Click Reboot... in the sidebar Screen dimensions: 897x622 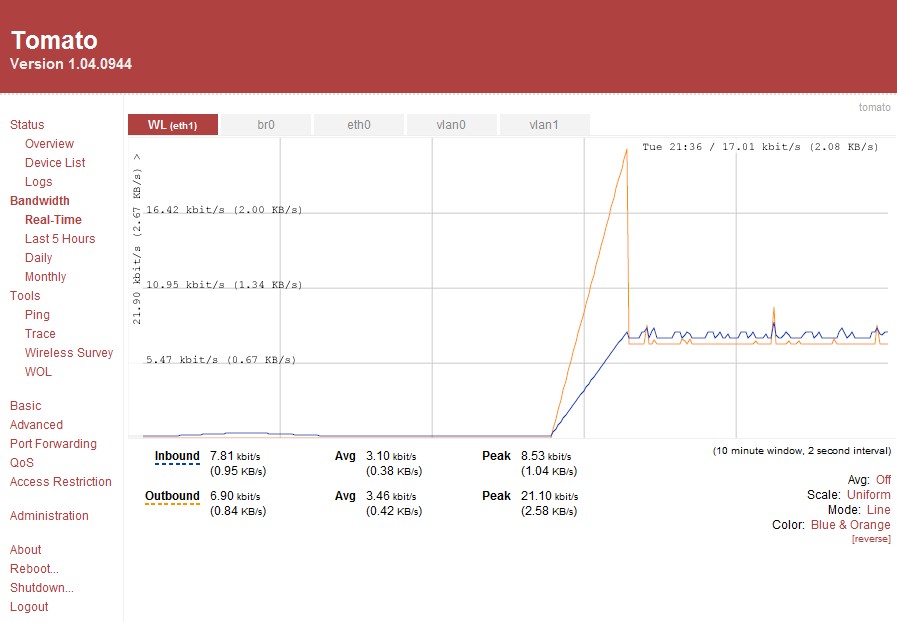point(34,569)
